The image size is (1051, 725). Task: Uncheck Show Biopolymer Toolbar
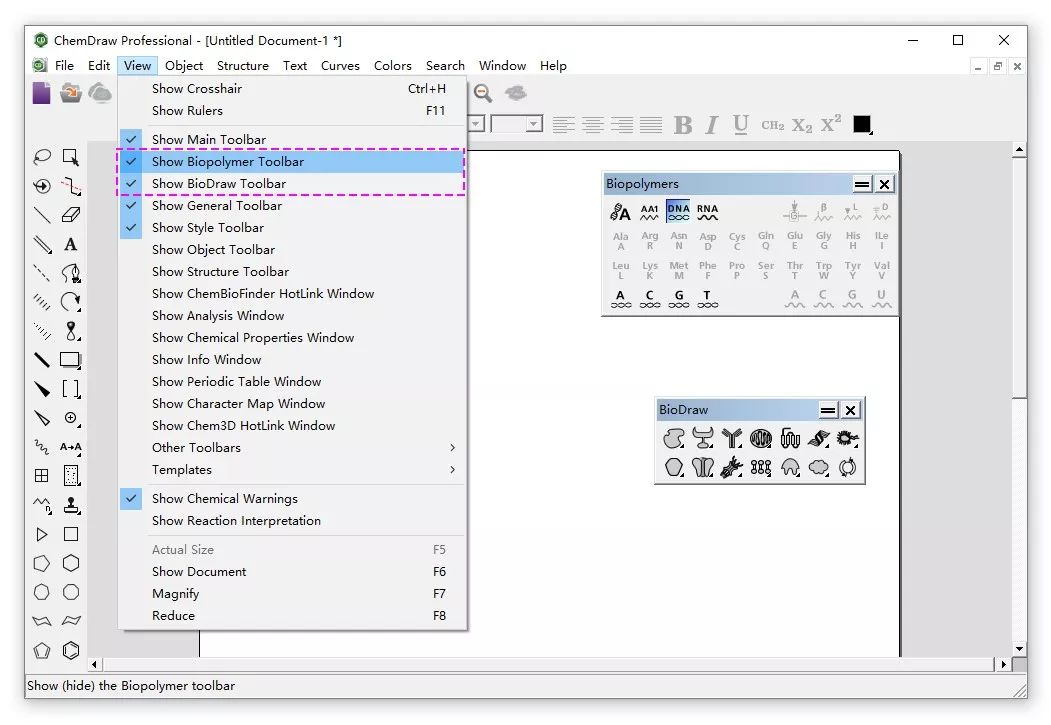pyautogui.click(x=292, y=161)
